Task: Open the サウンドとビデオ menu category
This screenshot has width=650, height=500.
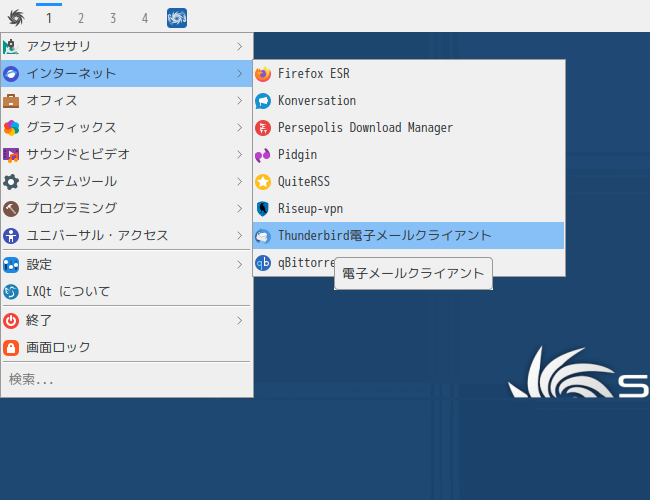Action: click(126, 155)
